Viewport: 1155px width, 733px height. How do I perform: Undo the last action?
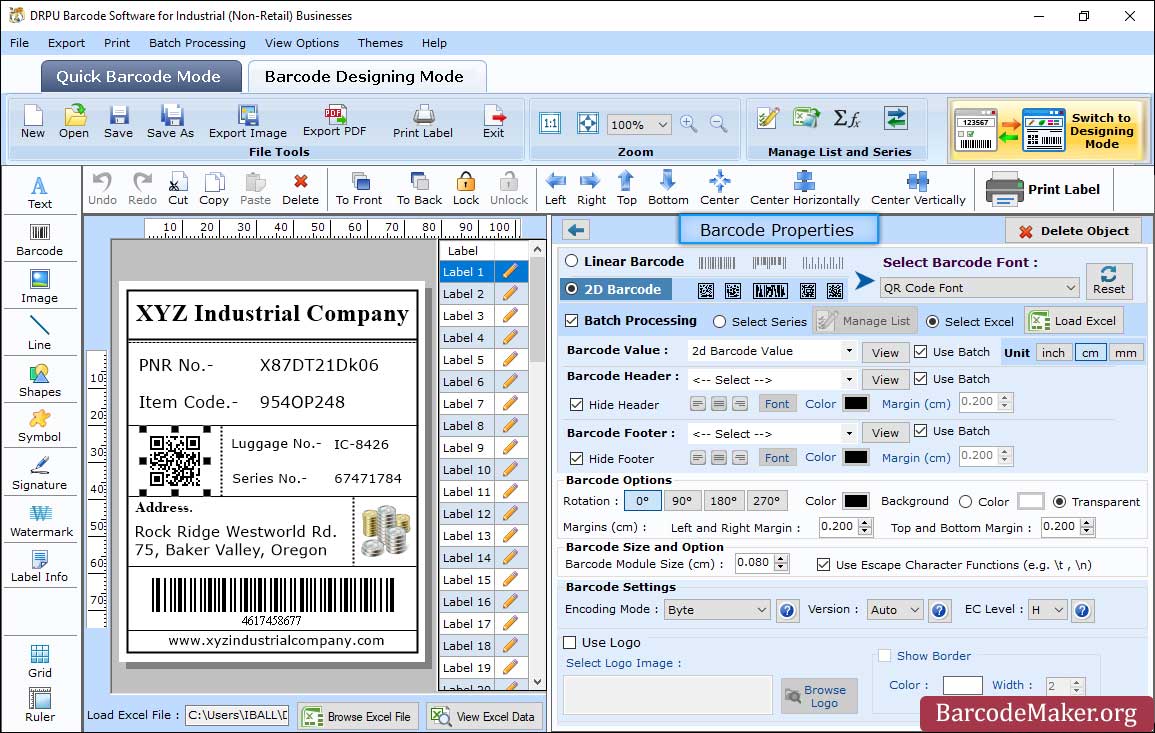click(x=102, y=189)
